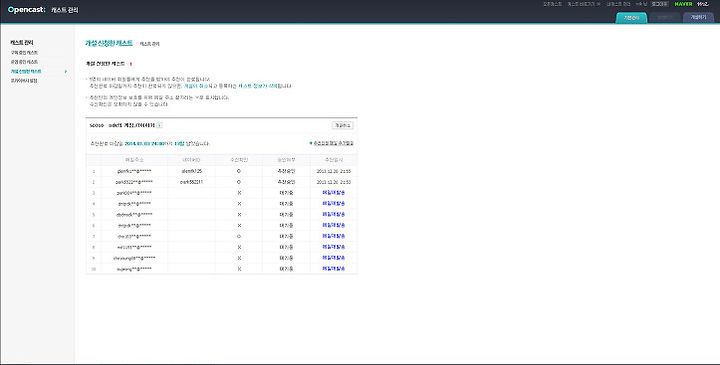
Task: Click the boxed 로그아웃 button in top bar
Action: (x=659, y=4)
